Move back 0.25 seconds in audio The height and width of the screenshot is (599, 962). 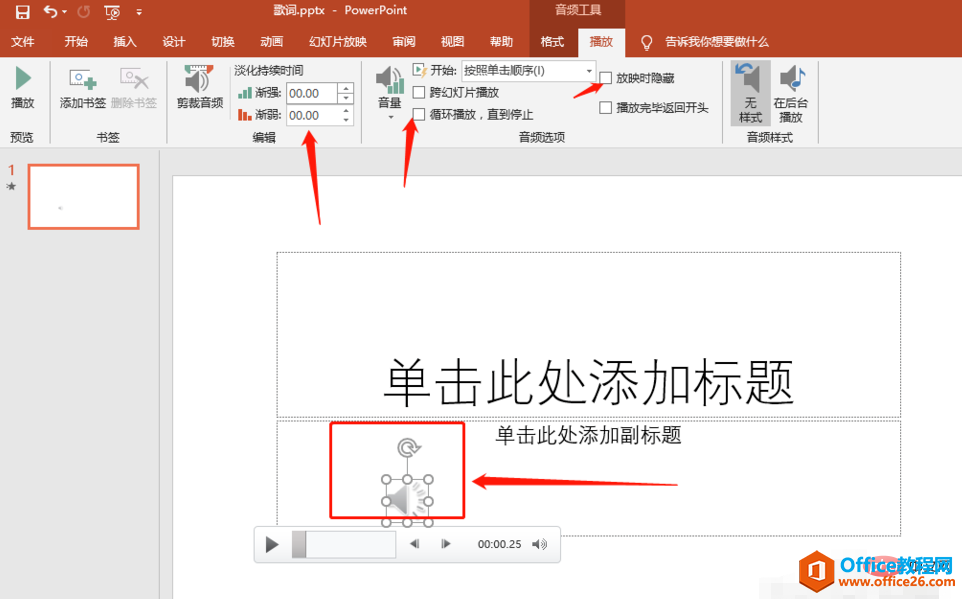coord(415,544)
